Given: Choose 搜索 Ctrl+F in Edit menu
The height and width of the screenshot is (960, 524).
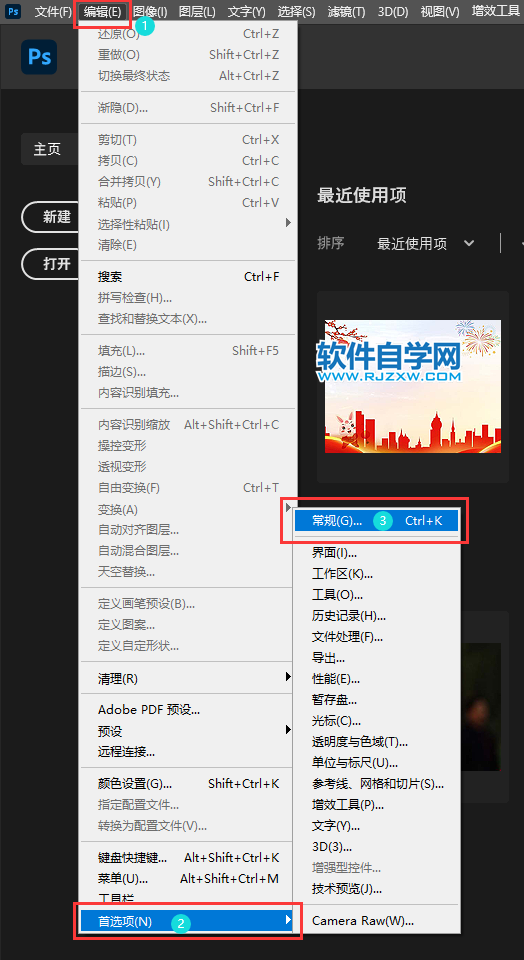Looking at the screenshot, I should click(x=188, y=277).
